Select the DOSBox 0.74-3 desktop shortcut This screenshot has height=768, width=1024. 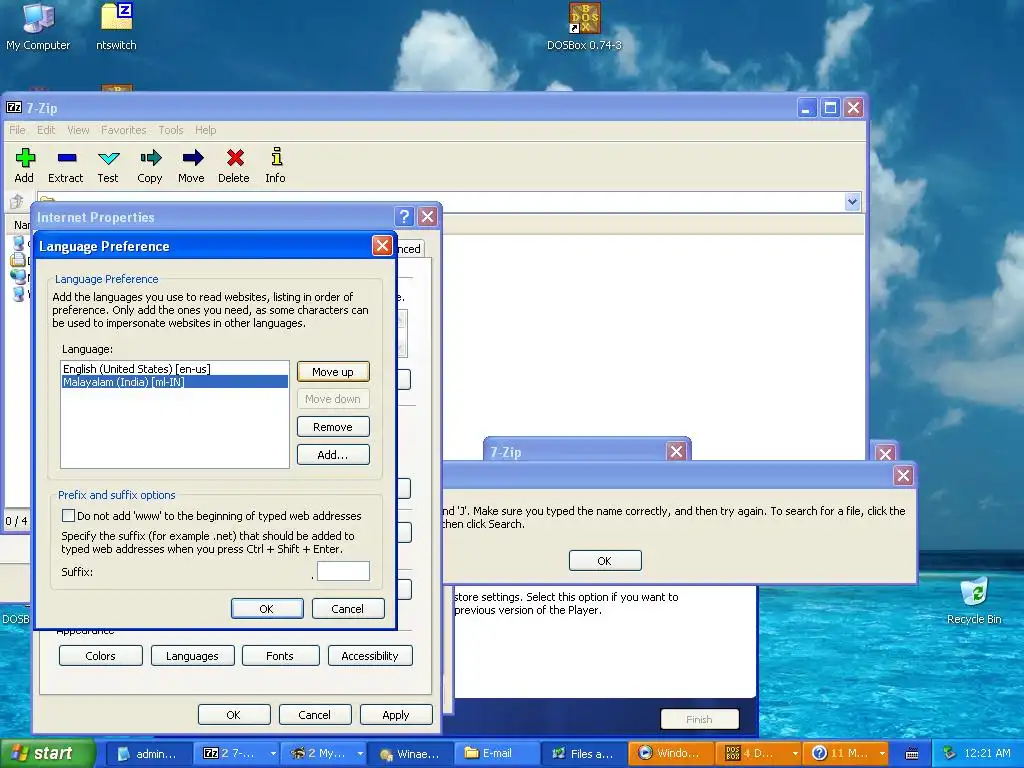tap(584, 27)
